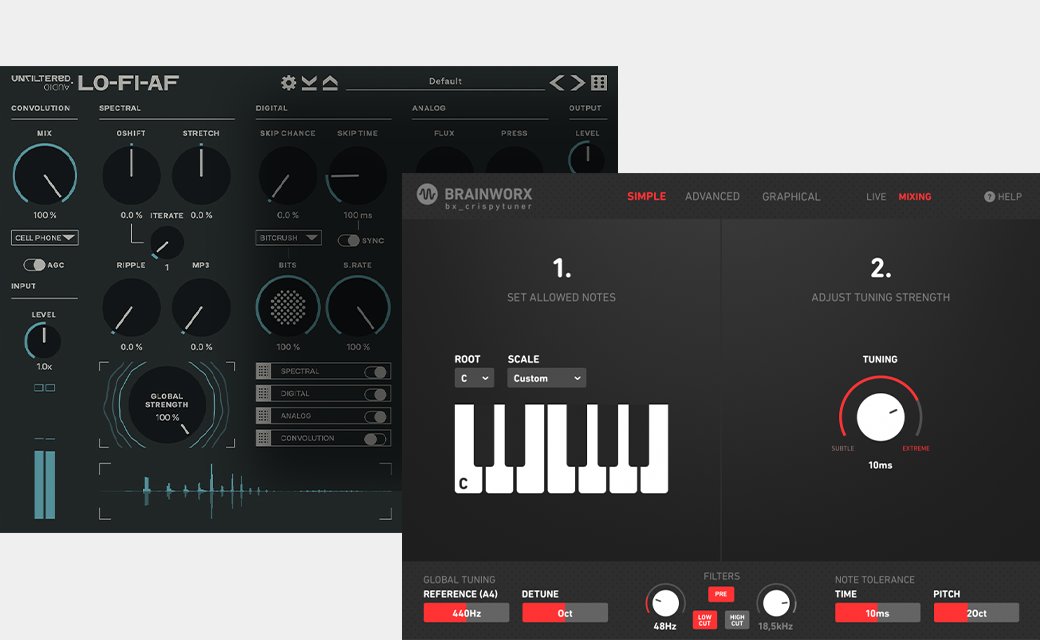Image resolution: width=1040 pixels, height=640 pixels.
Task: Click the Convolution row drag handle icon
Action: tap(263, 438)
